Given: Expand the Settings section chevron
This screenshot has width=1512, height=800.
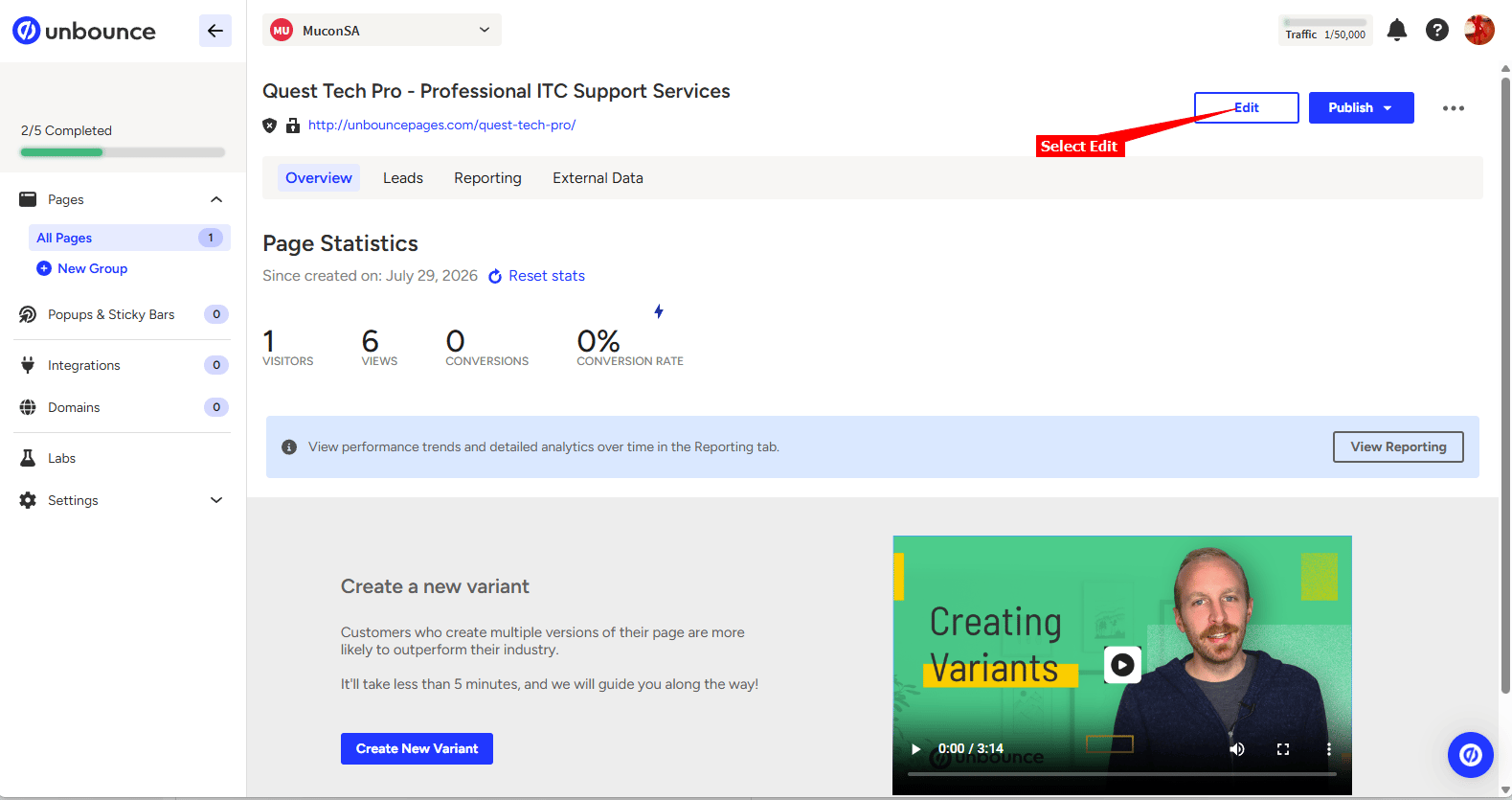Looking at the screenshot, I should [216, 500].
